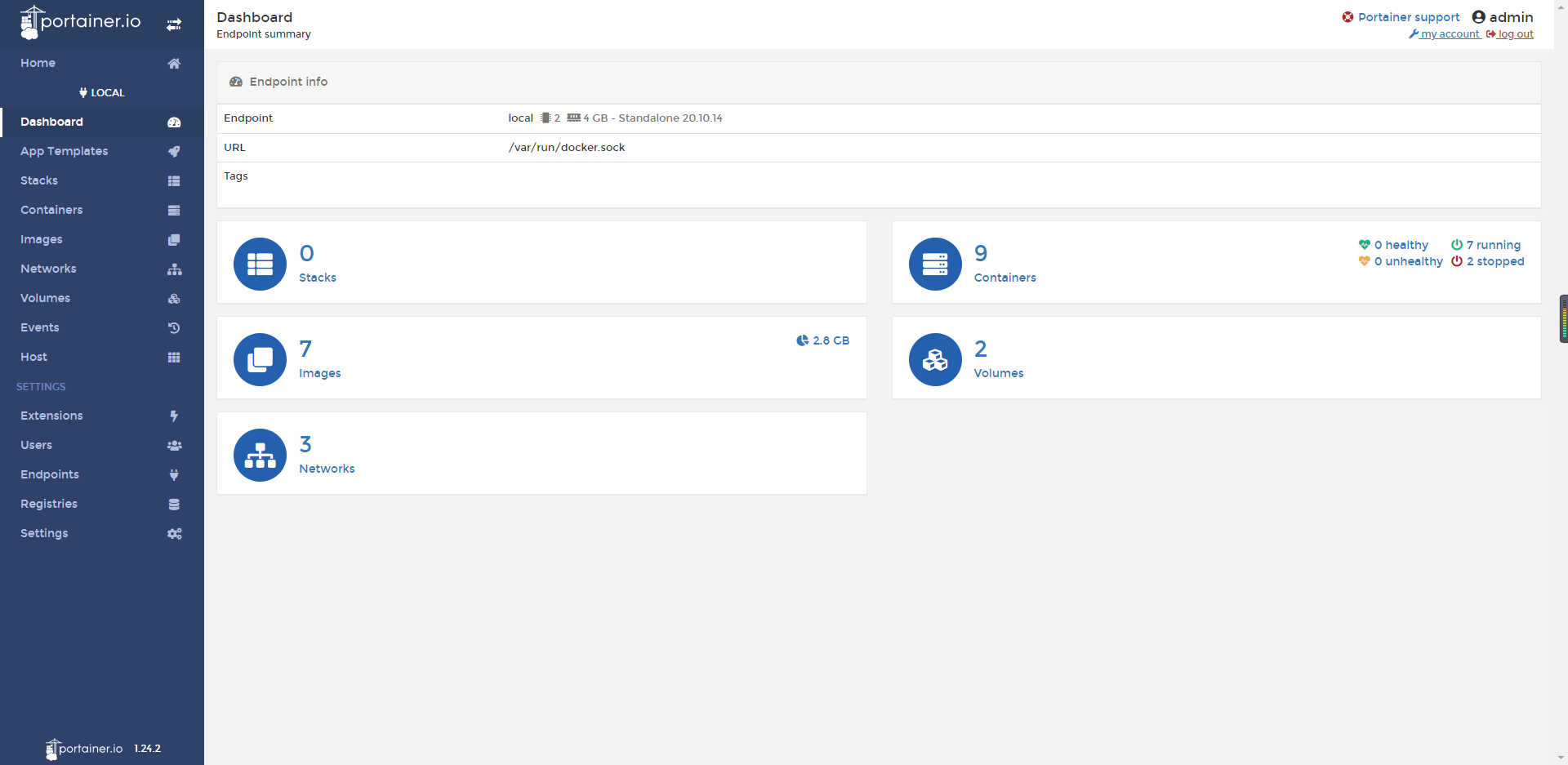The height and width of the screenshot is (765, 1568).
Task: Toggle the sidebar collapse arrows icon
Action: click(x=174, y=24)
